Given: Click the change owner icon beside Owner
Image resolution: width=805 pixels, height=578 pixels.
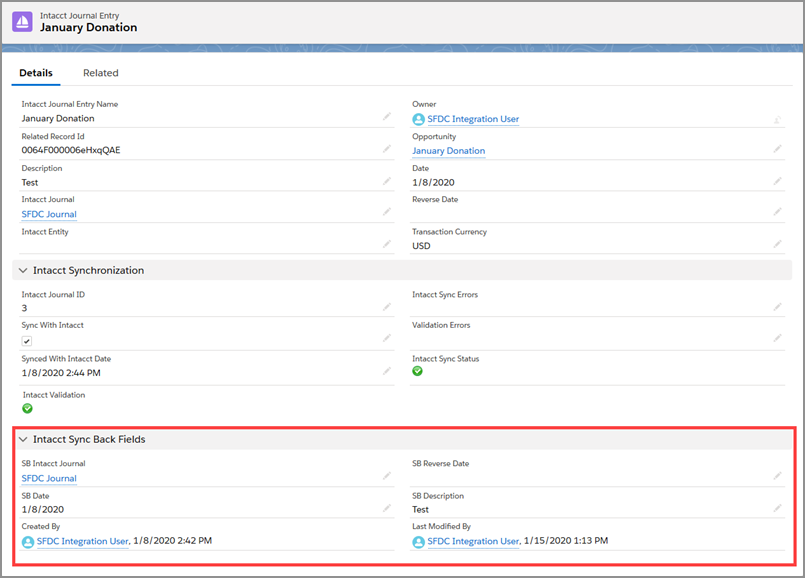Looking at the screenshot, I should [x=777, y=118].
